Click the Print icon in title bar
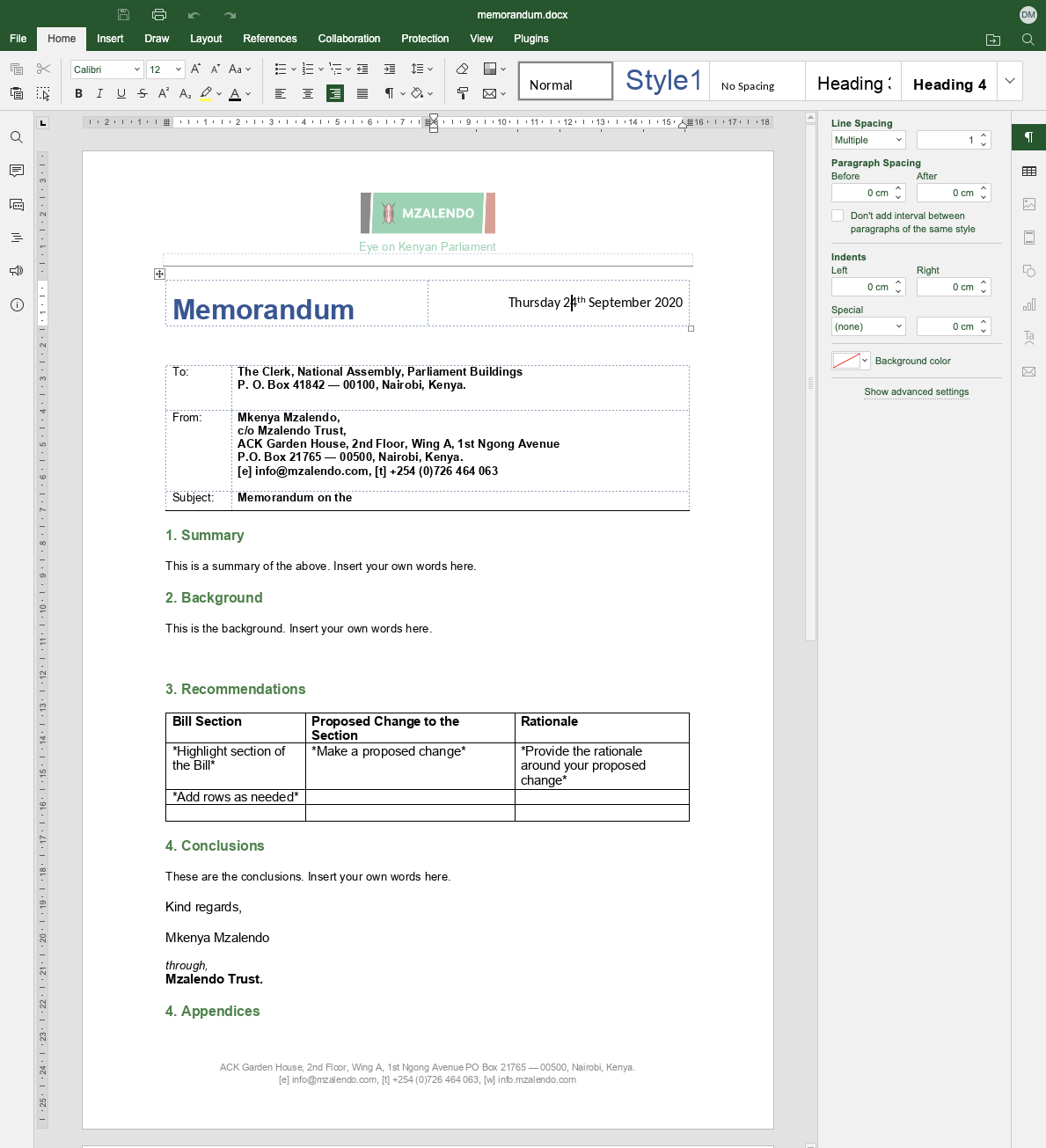This screenshot has width=1046, height=1148. click(x=159, y=15)
